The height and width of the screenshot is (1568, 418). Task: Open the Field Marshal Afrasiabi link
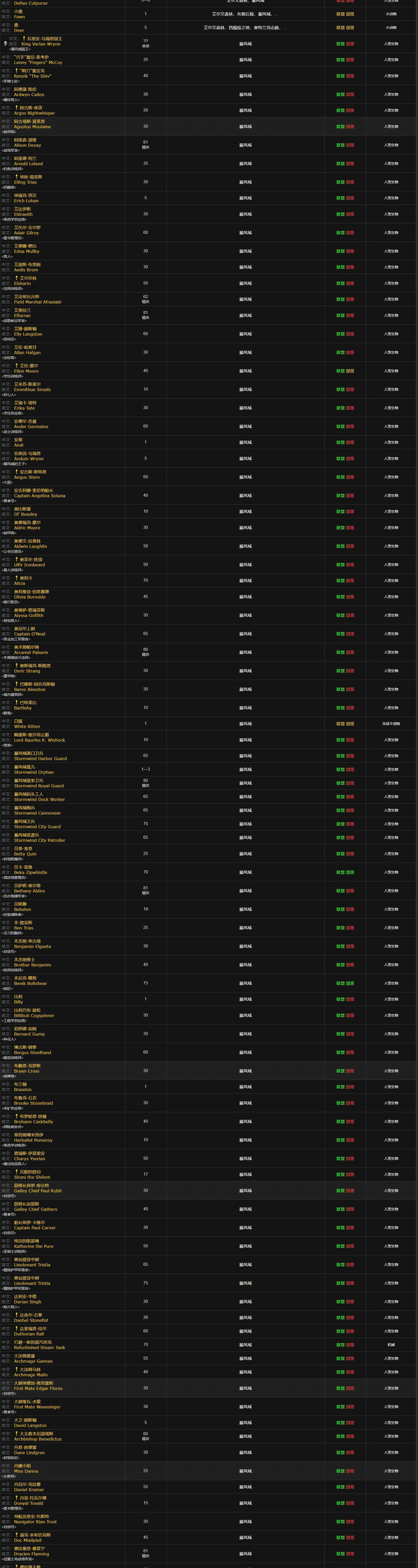38,302
